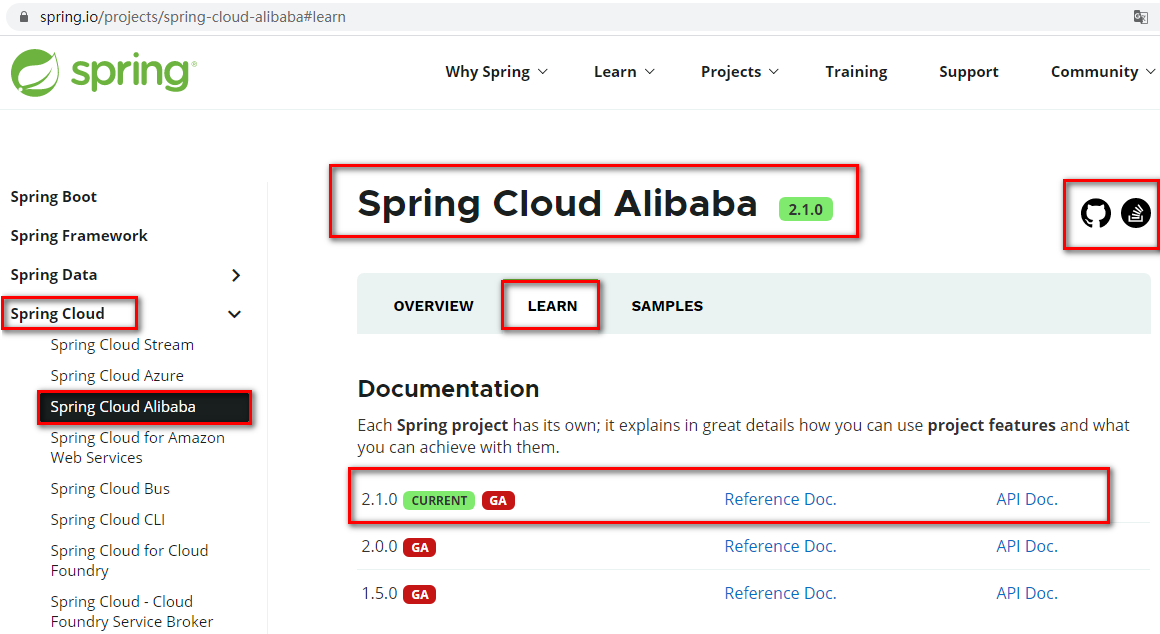The width and height of the screenshot is (1160, 634).
Task: Open Spring Cloud CLI project
Action: point(107,520)
